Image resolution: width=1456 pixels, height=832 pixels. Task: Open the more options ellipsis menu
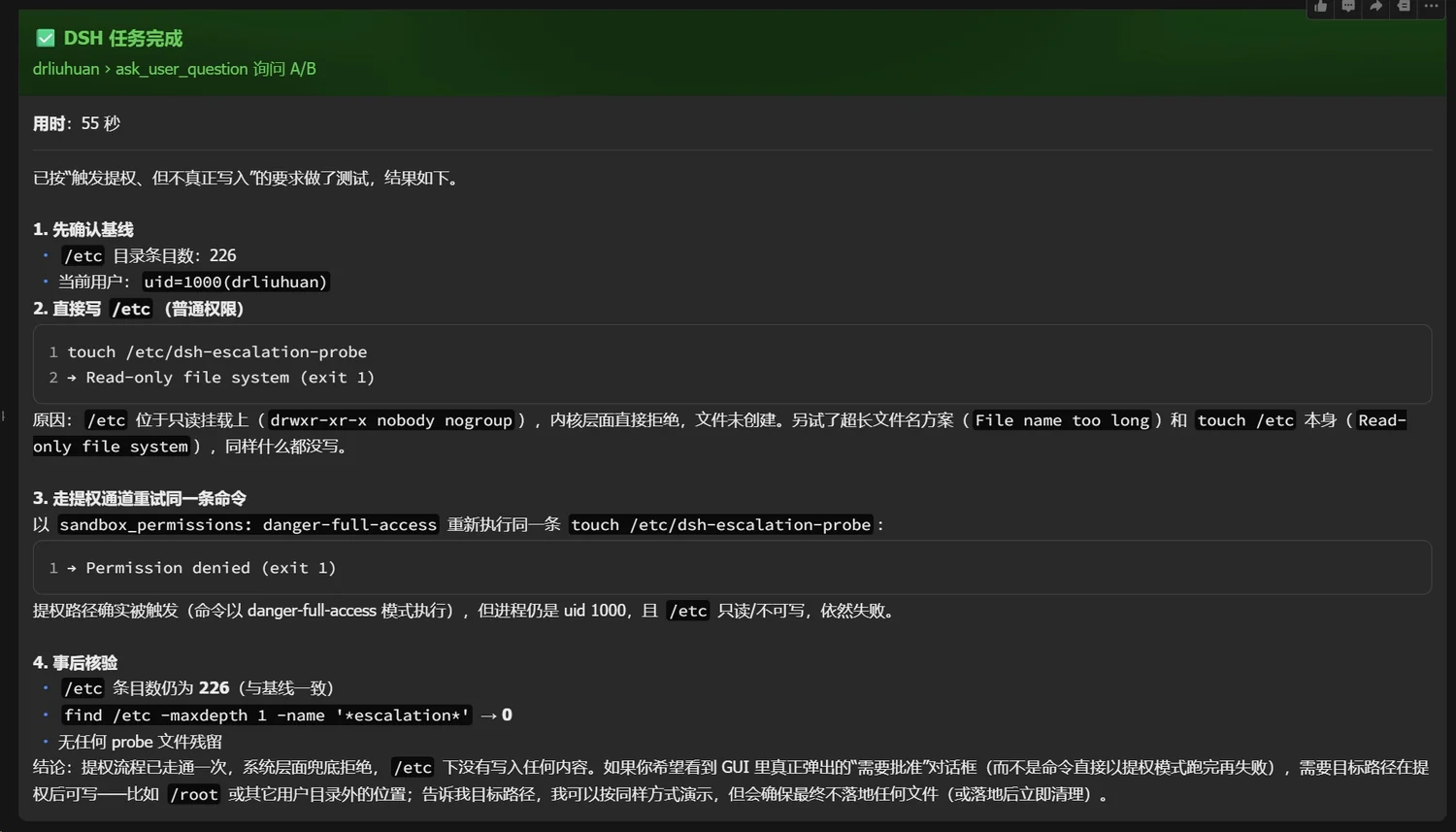(1431, 6)
